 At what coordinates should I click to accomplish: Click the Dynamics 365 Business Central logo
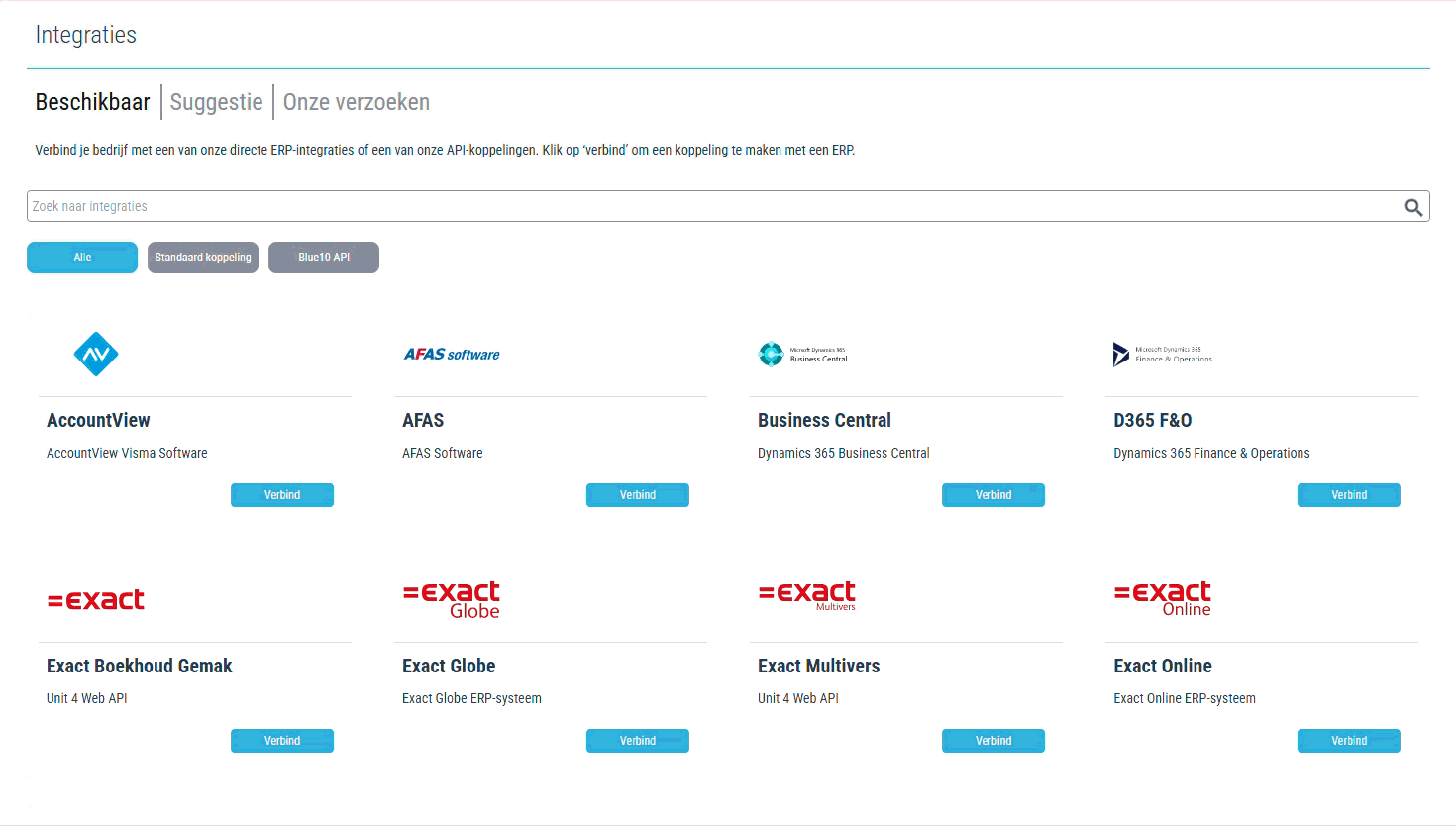[x=803, y=355]
